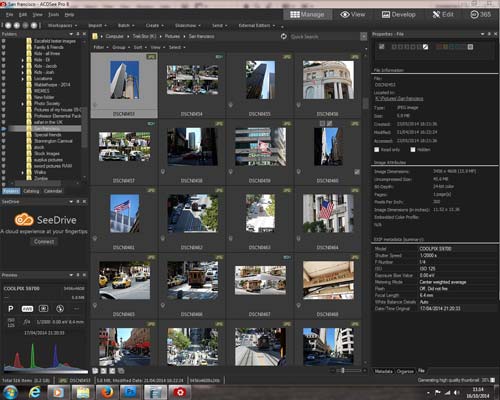Click the first round navigation button in toolbar
The width and height of the screenshot is (500, 400).
[8, 25]
